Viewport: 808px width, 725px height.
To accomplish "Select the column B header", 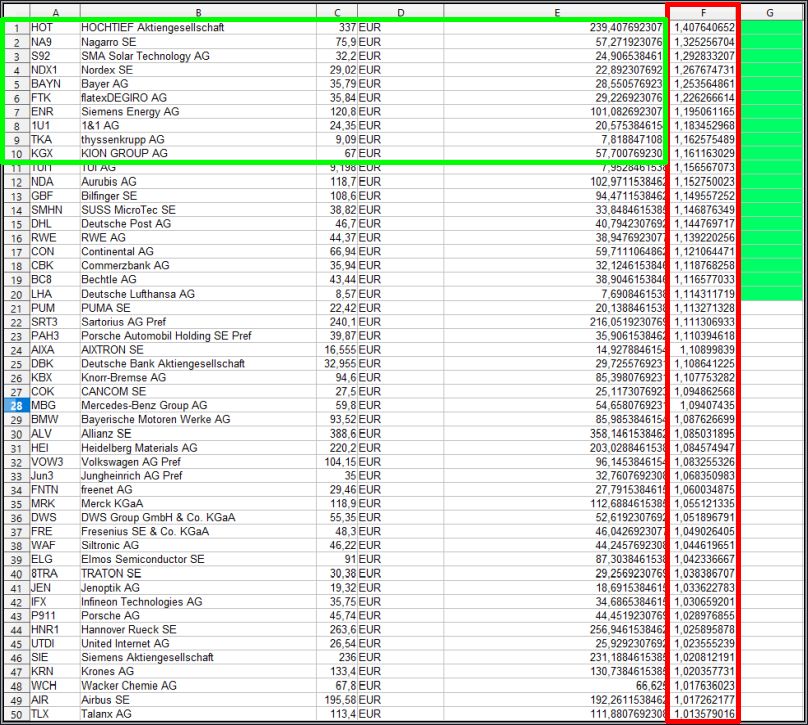I will click(197, 12).
